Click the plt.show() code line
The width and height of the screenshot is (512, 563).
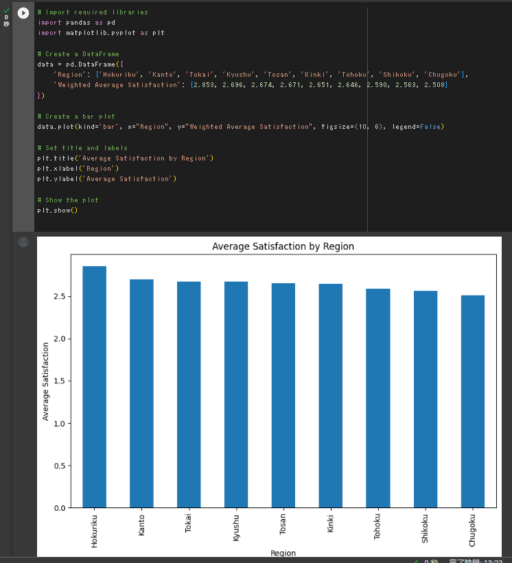57,210
